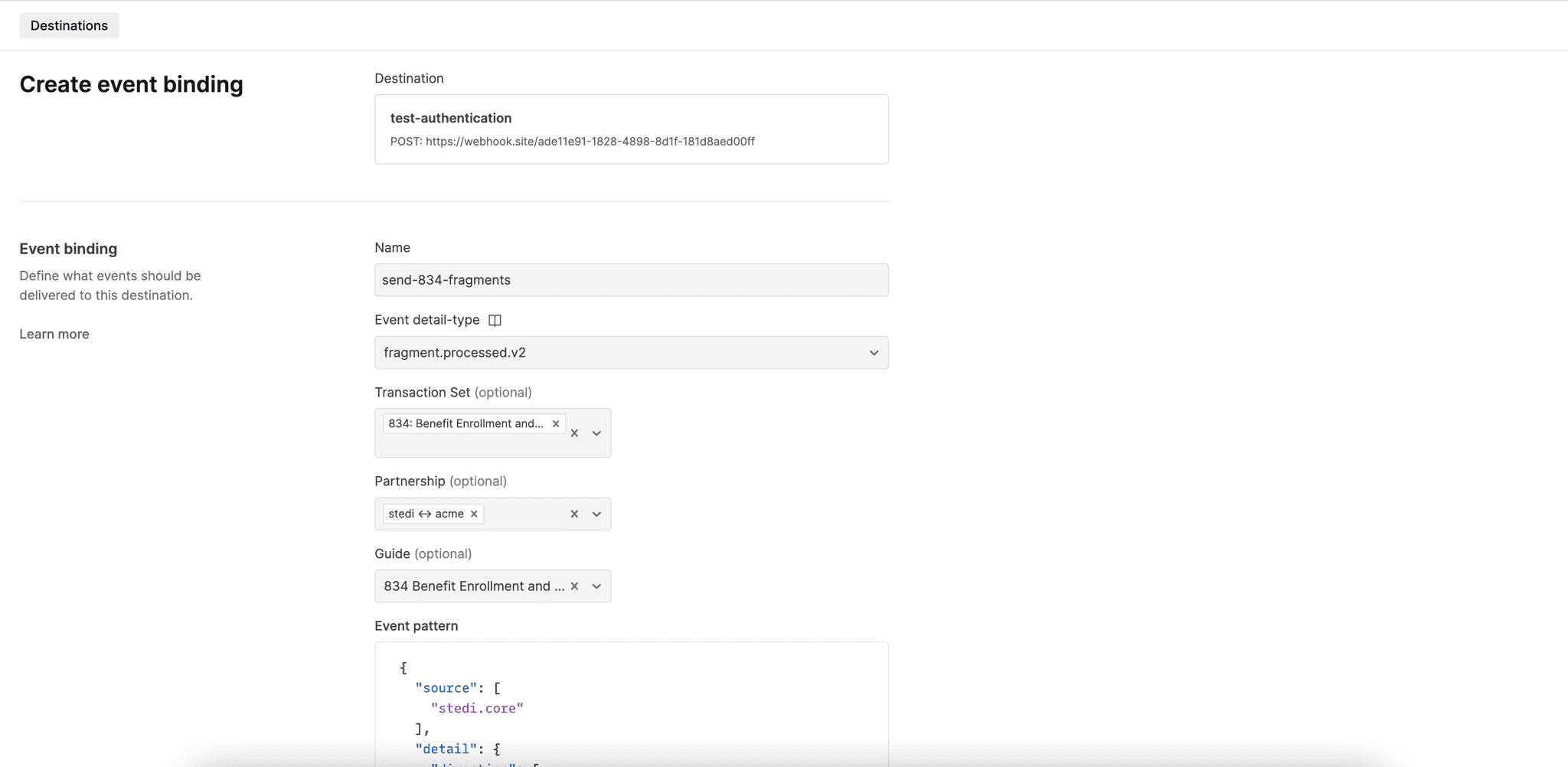This screenshot has height=767, width=1568.
Task: Click inside the Event pattern editor
Action: coord(631,704)
